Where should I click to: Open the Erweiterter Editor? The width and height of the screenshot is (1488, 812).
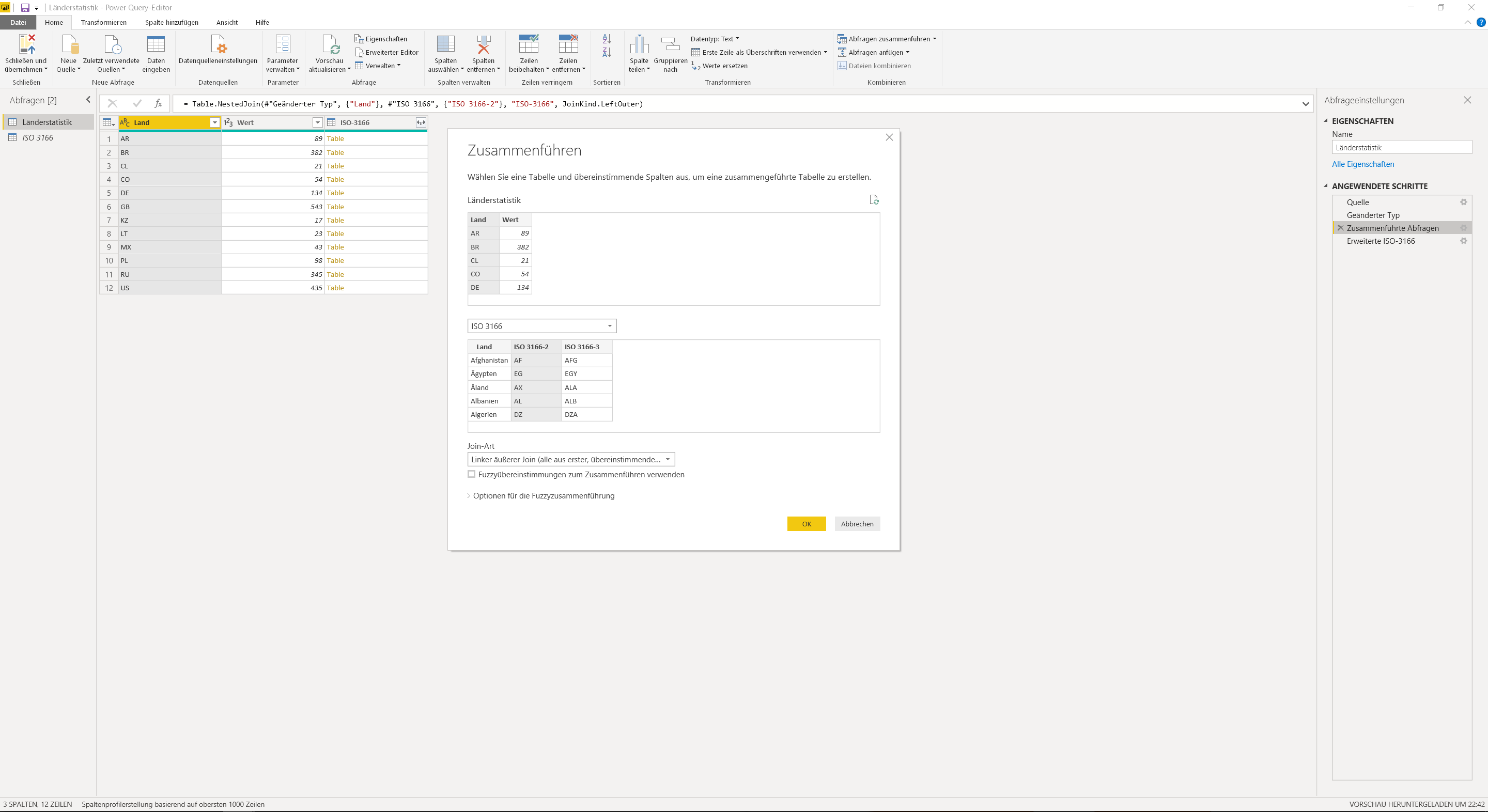(x=386, y=52)
